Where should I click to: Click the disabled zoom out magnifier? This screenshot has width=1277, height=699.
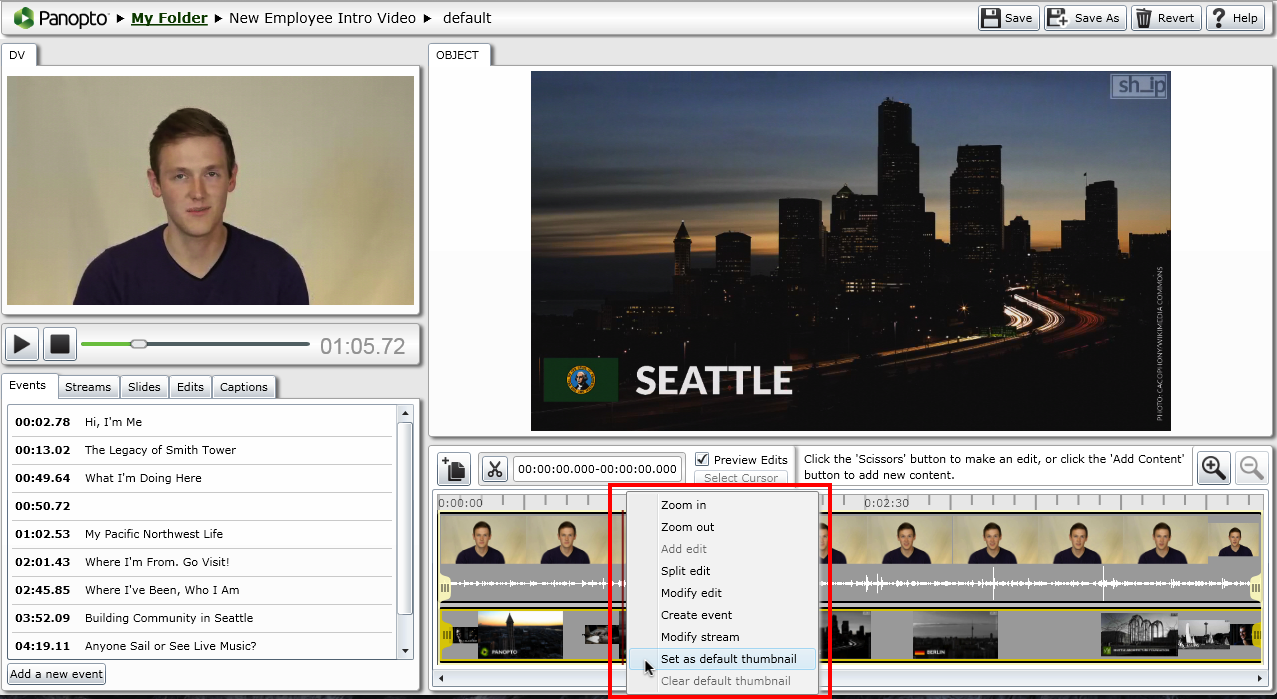(1251, 468)
